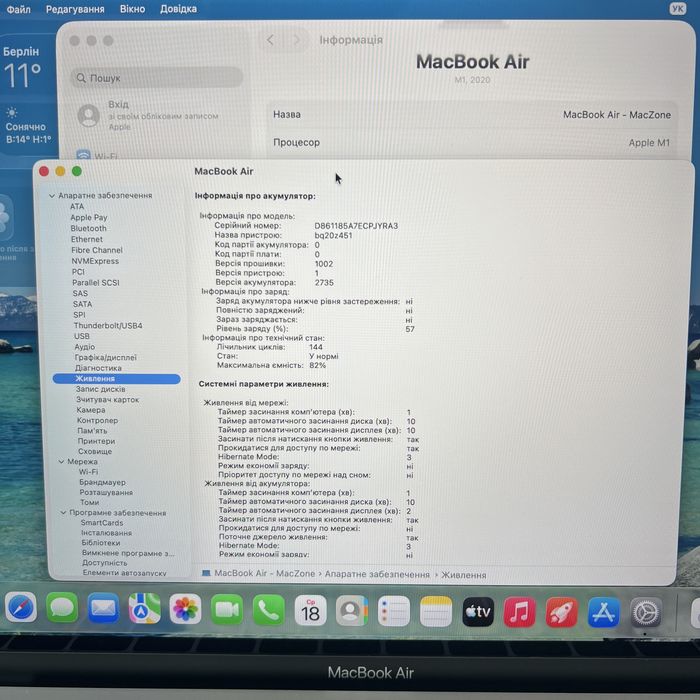Click MacBook Air - MacZone in path bar
Screen dimensions: 700x700
[x=264, y=573]
